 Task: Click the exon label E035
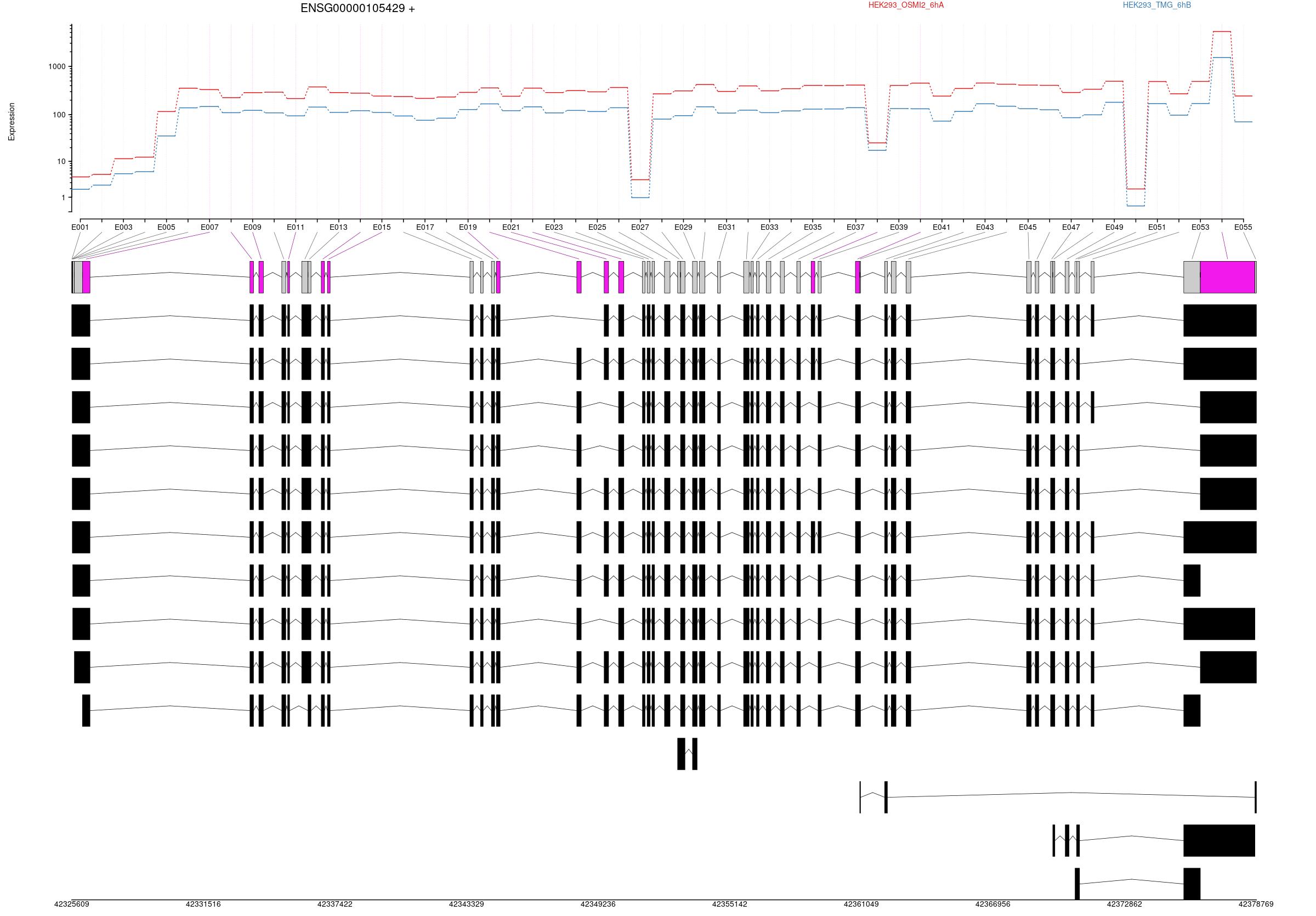813,227
